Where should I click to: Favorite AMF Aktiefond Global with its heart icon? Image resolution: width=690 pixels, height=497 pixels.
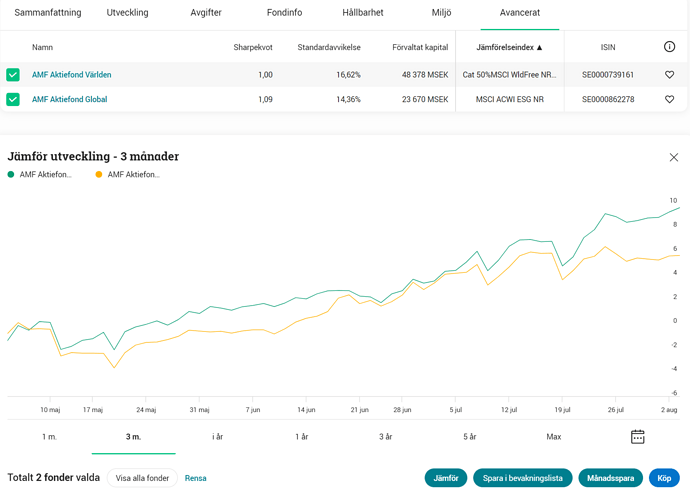pos(669,99)
